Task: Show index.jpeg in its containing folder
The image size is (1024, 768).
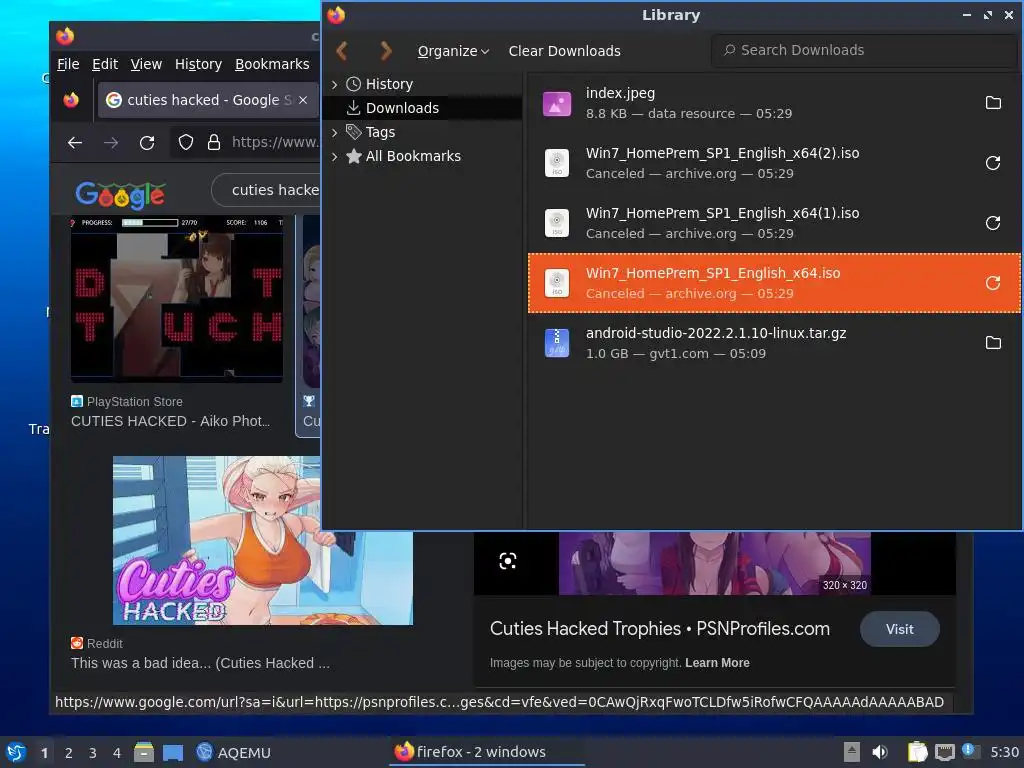Action: (993, 103)
